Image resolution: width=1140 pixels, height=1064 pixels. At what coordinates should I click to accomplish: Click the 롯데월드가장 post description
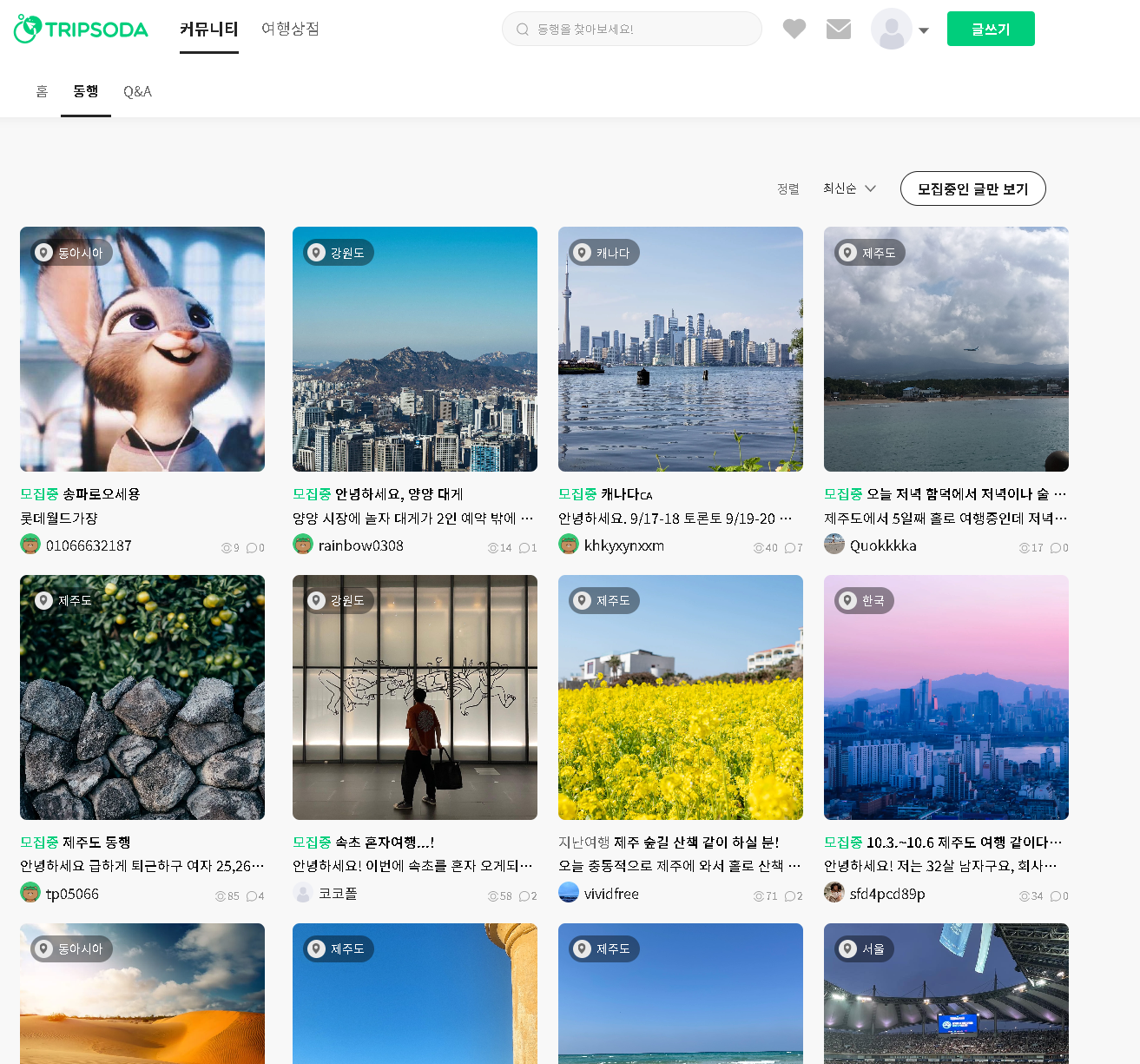tap(59, 519)
